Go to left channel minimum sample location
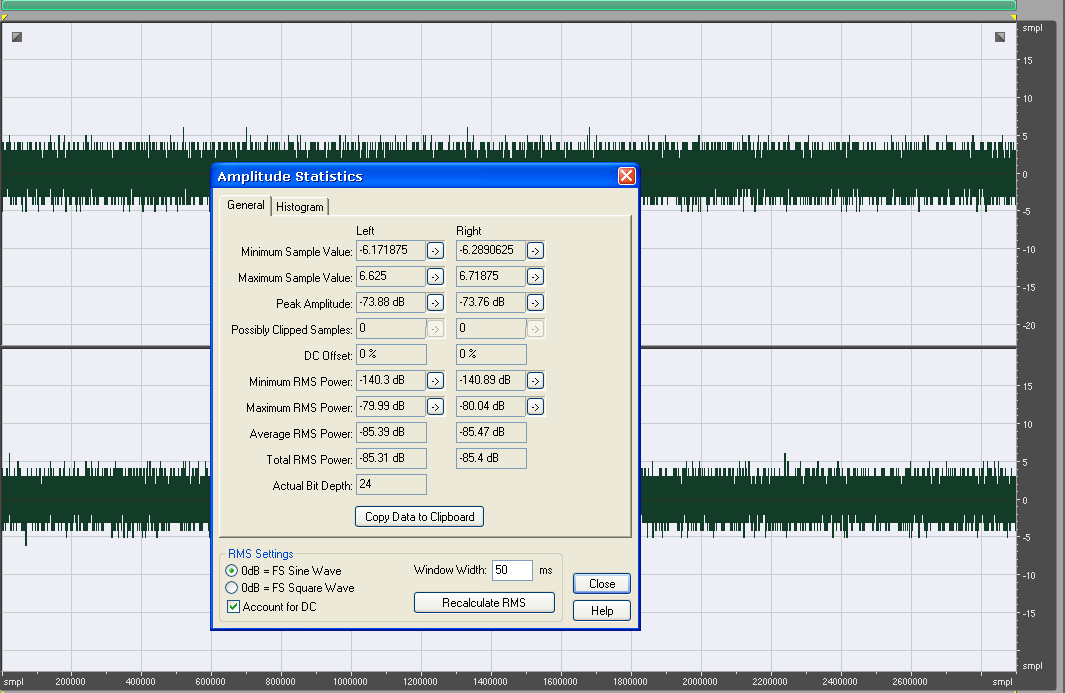Screen dimensions: 1065x693 [x=435, y=251]
